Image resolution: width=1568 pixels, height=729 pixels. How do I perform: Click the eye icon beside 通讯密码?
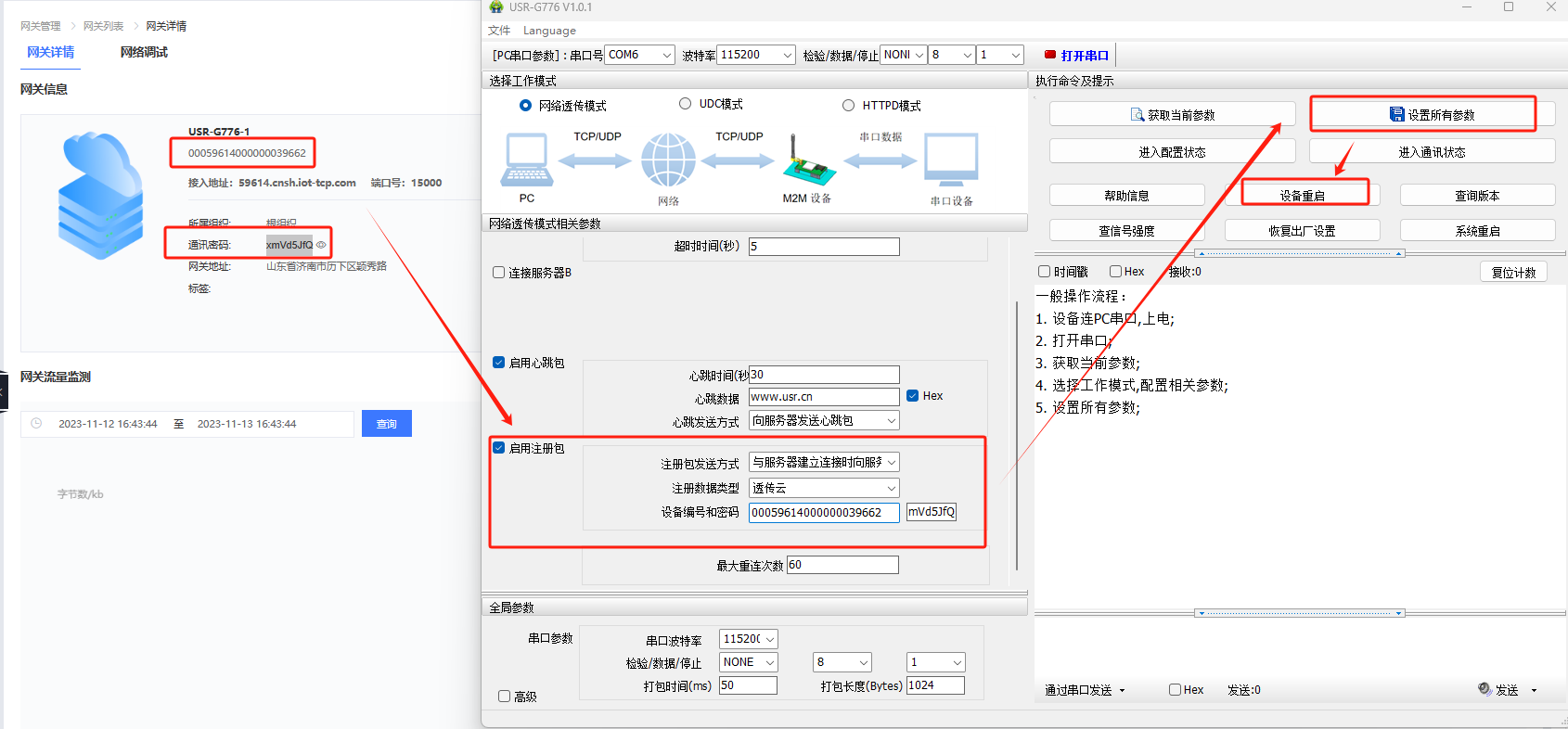tap(322, 245)
